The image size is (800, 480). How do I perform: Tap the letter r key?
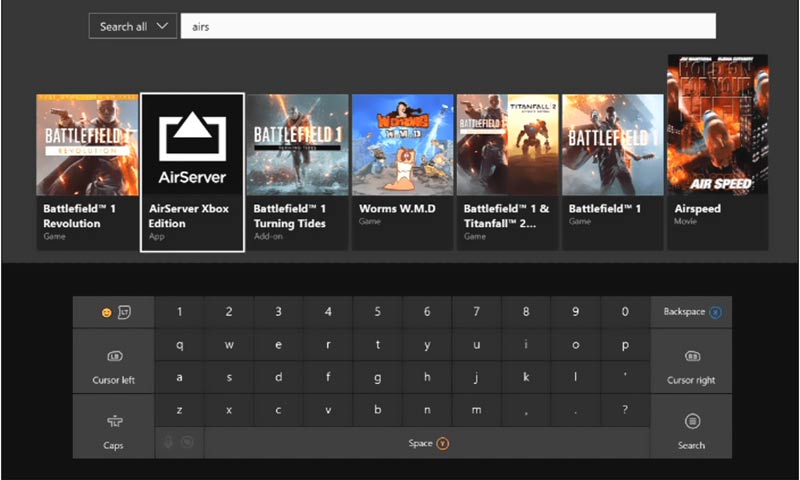[x=328, y=345]
